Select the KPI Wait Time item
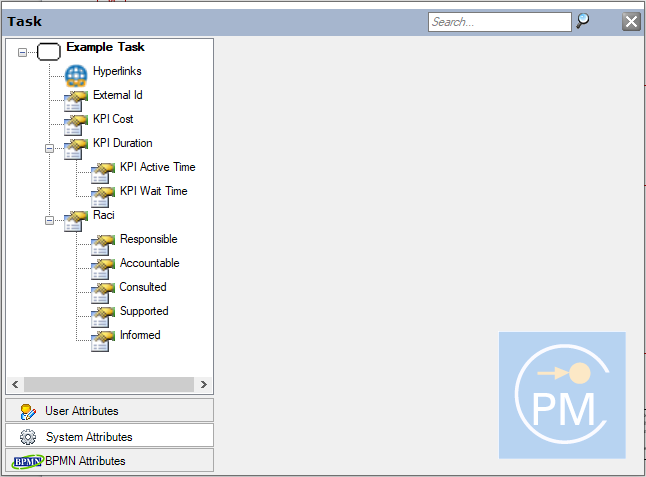 154,191
